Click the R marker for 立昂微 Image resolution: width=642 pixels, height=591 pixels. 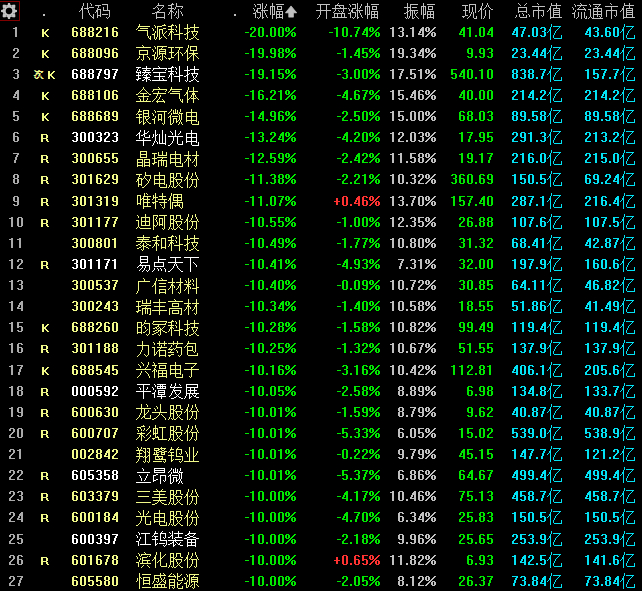[x=45, y=476]
